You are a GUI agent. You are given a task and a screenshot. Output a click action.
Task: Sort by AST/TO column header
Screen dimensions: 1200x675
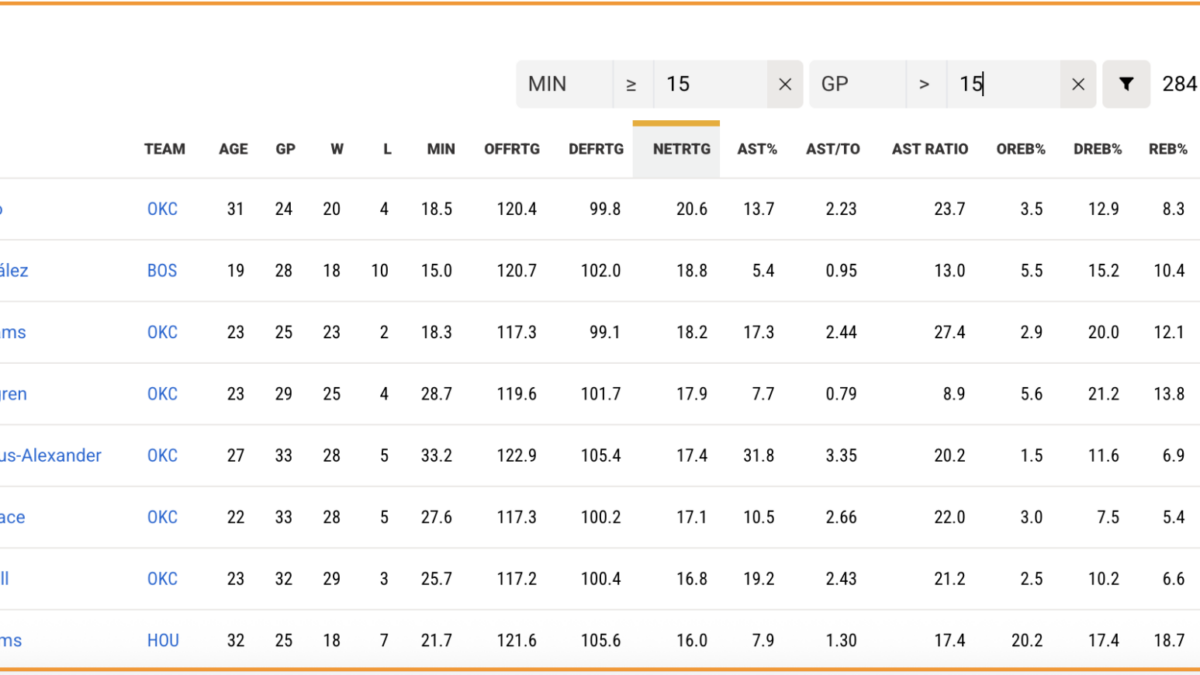coord(832,149)
